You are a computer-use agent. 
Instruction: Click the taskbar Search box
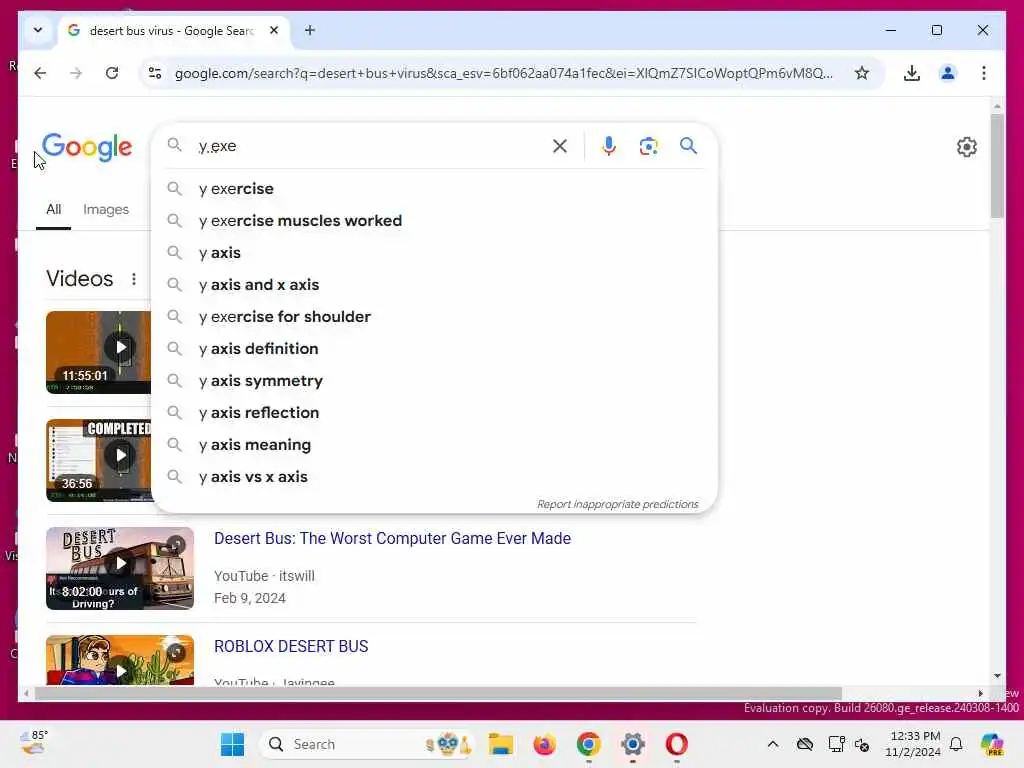click(367, 744)
